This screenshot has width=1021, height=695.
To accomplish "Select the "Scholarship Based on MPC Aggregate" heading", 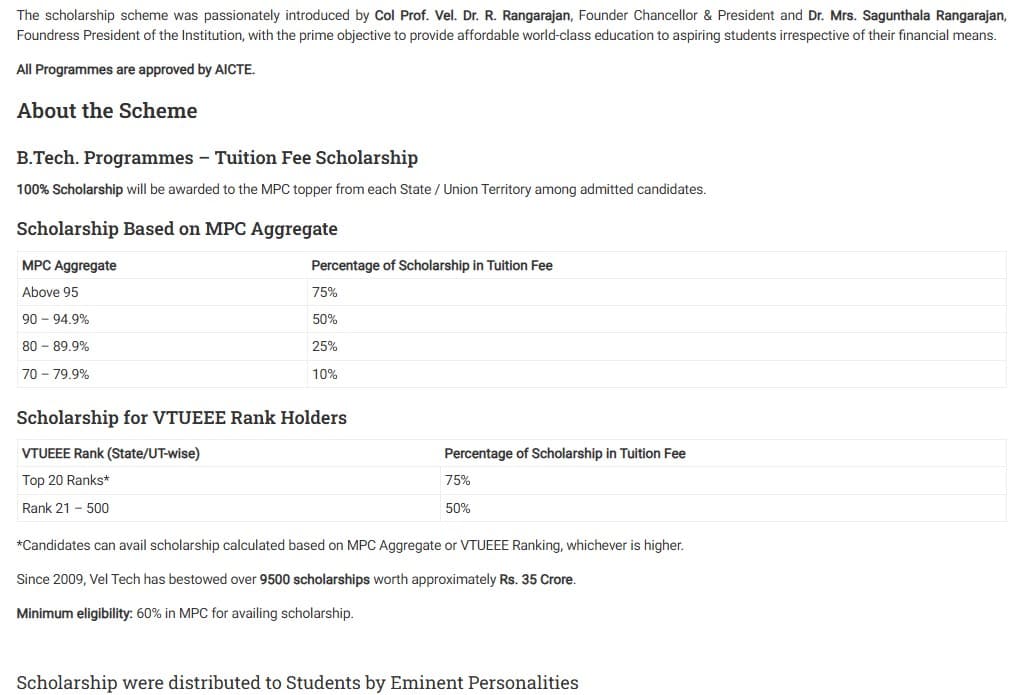I will pyautogui.click(x=177, y=229).
